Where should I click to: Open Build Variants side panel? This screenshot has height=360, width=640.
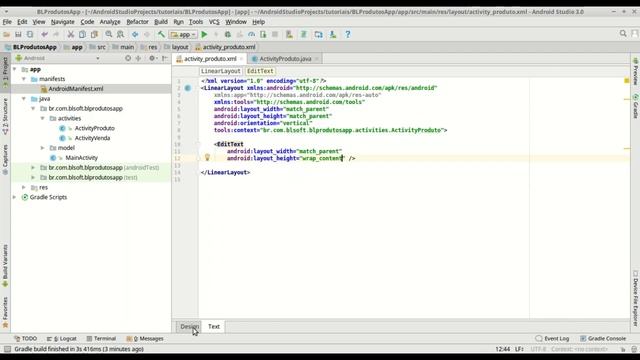pos(5,265)
